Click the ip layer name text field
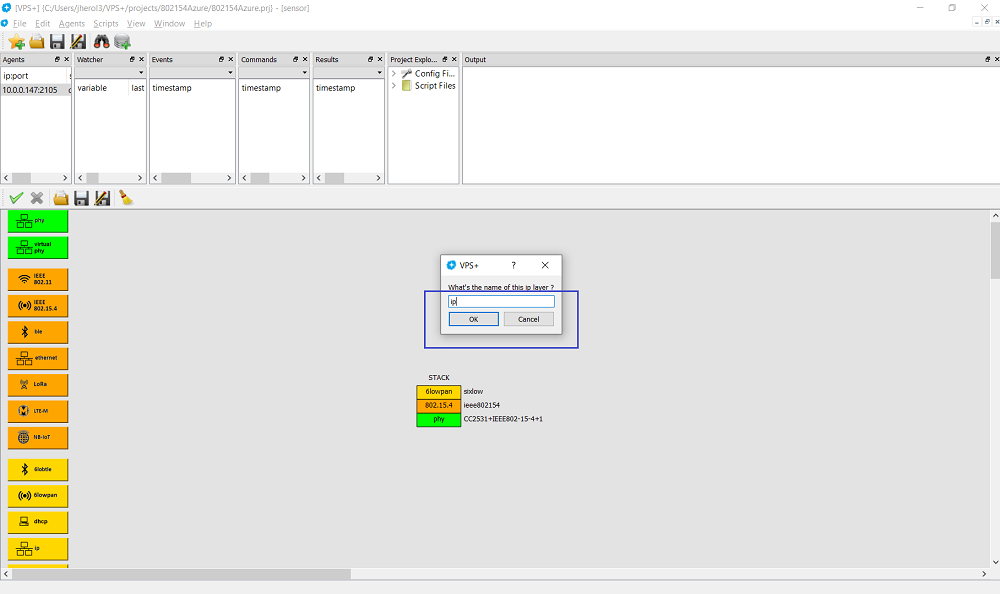The image size is (1000, 594). 501,301
